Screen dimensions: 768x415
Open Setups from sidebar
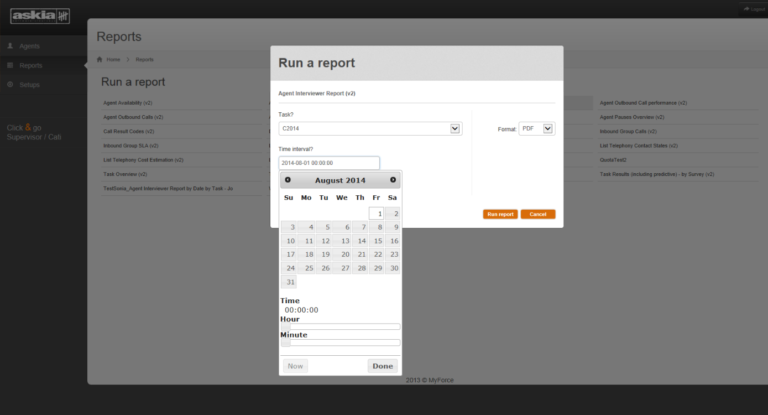(29, 85)
